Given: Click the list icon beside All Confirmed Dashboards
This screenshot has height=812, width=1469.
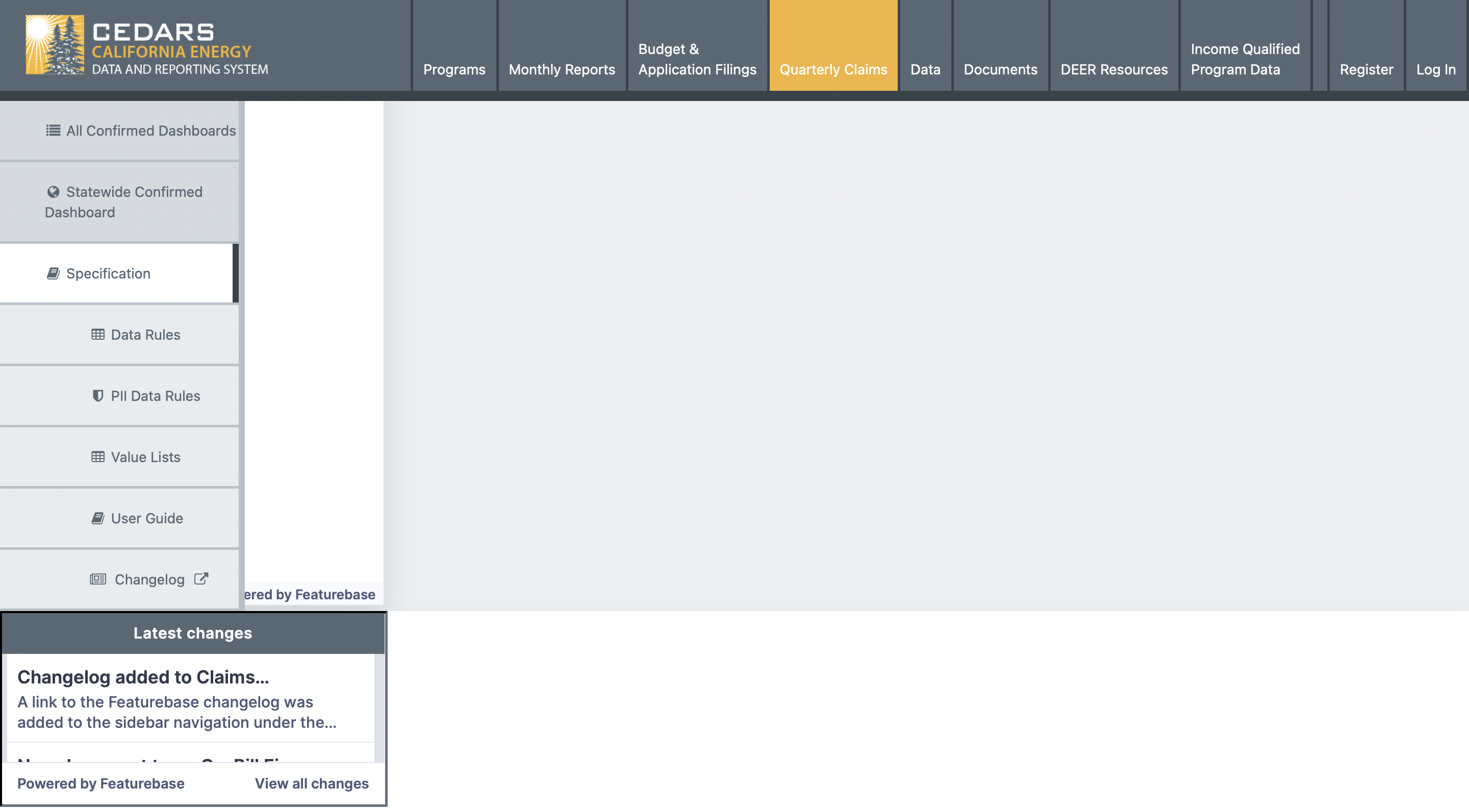Looking at the screenshot, I should tap(53, 131).
